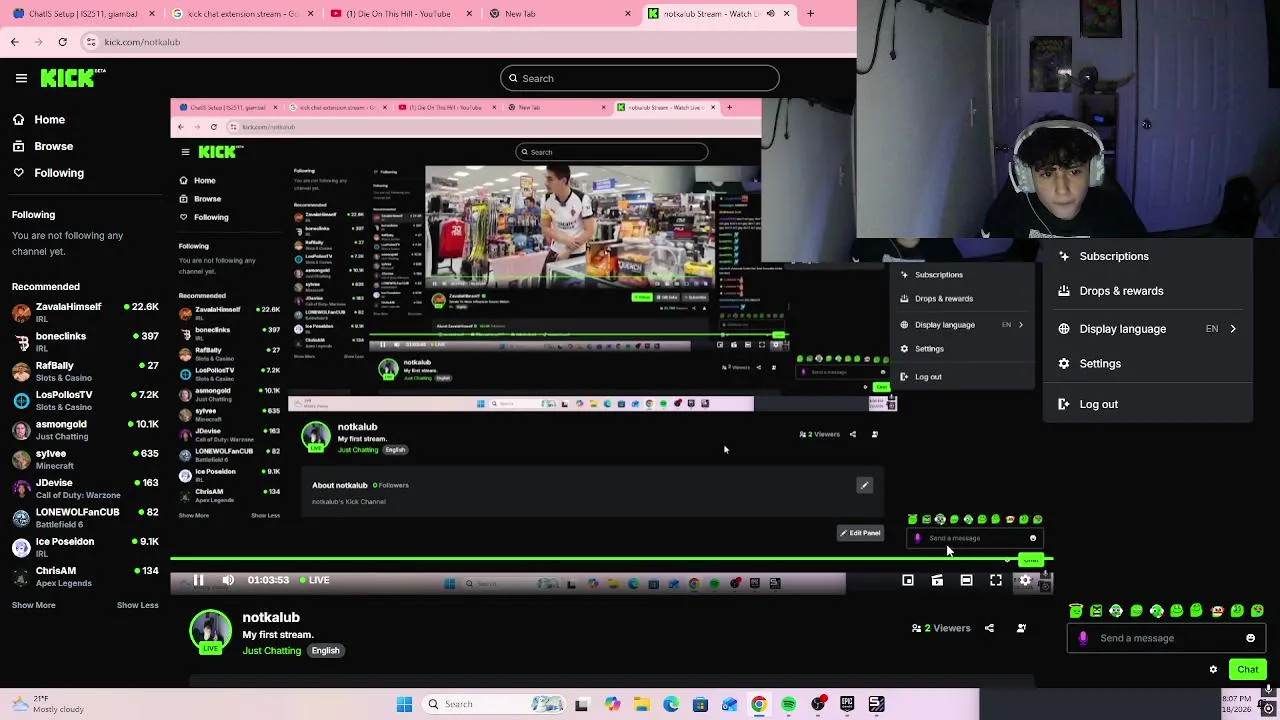Click the purple microphone icon in chat

[x=1083, y=638]
